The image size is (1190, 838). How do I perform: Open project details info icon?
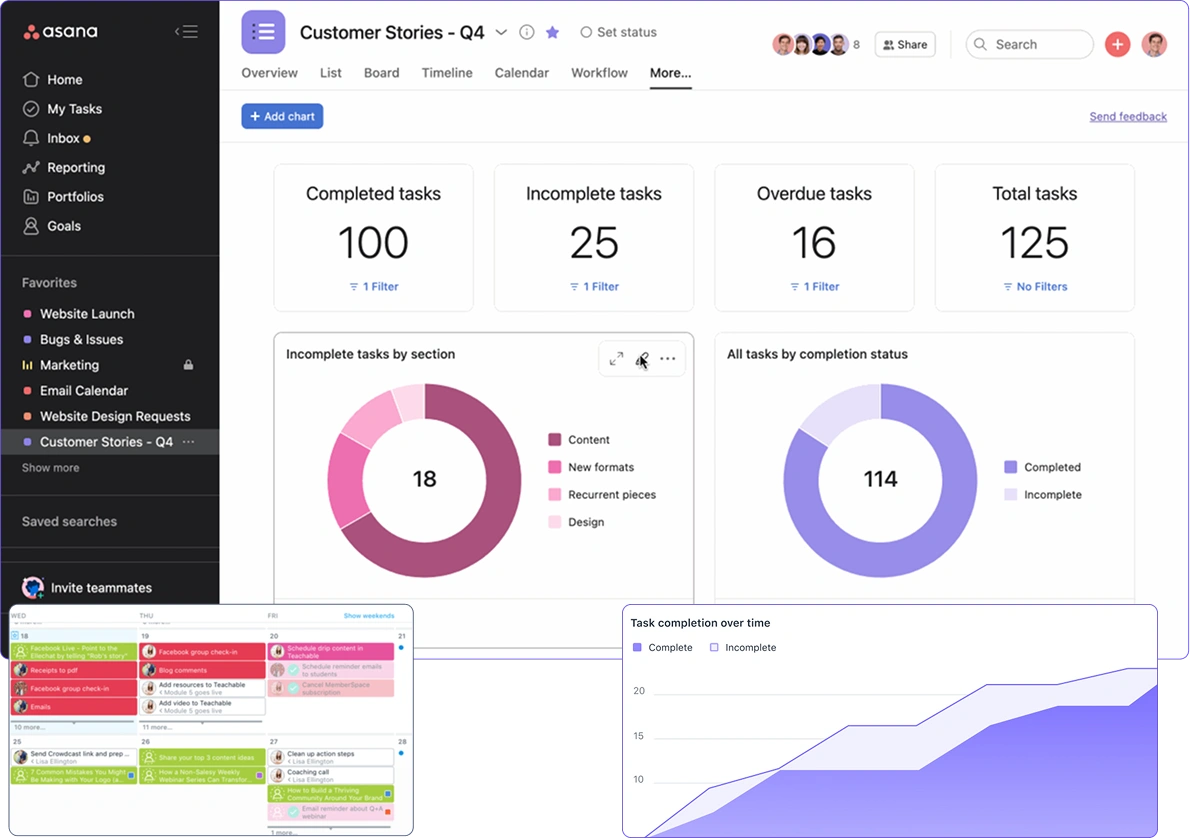point(527,32)
